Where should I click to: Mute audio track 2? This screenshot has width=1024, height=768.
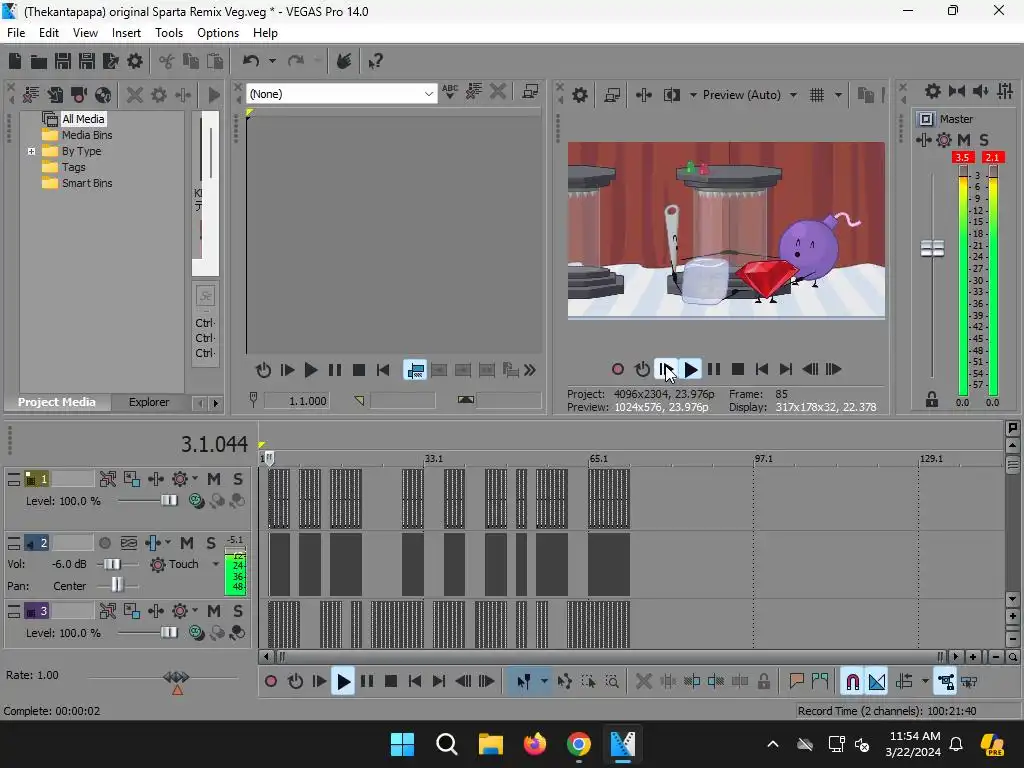click(x=187, y=543)
